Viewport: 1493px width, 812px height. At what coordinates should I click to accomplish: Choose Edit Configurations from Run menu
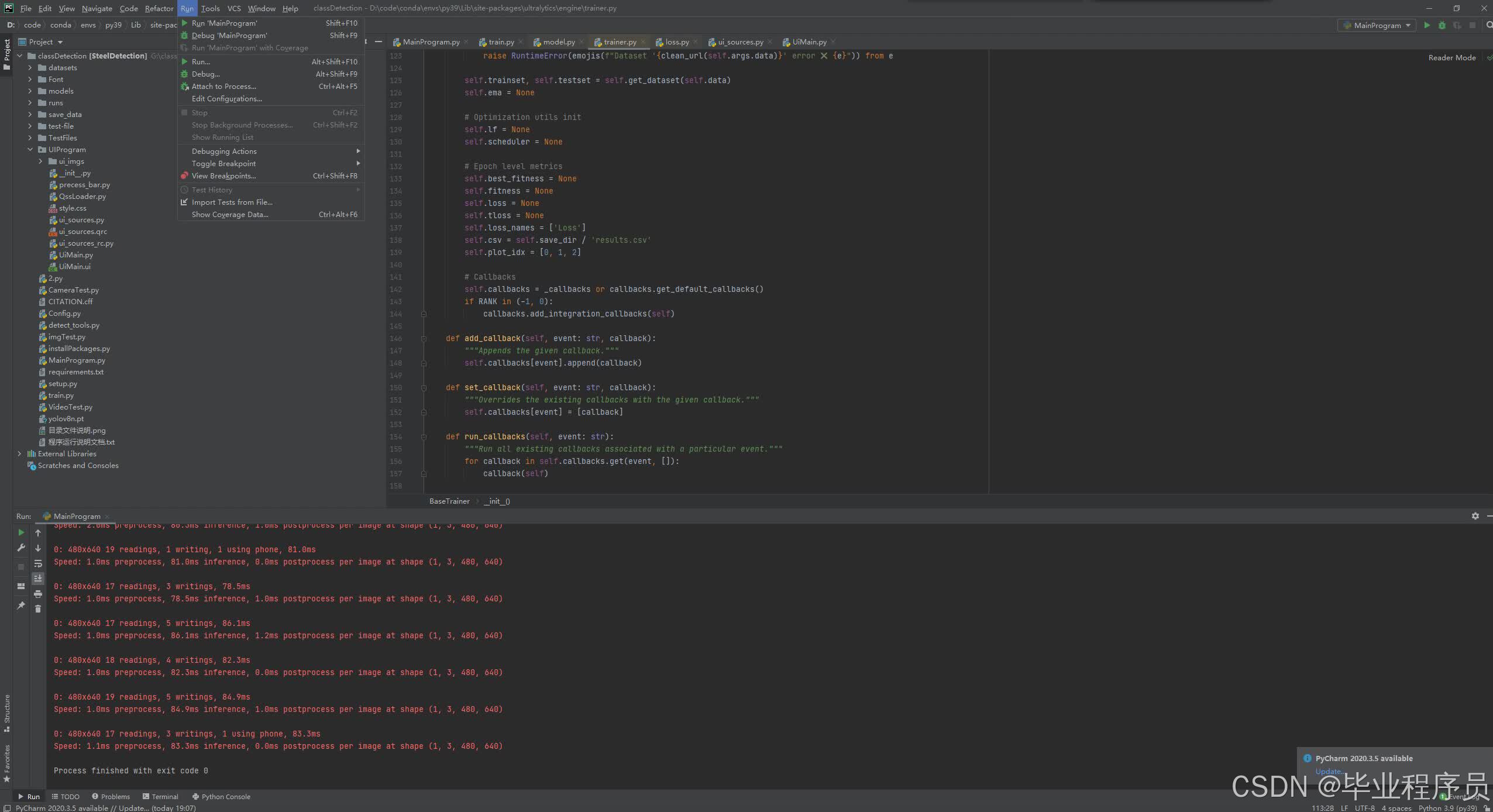pyautogui.click(x=226, y=99)
